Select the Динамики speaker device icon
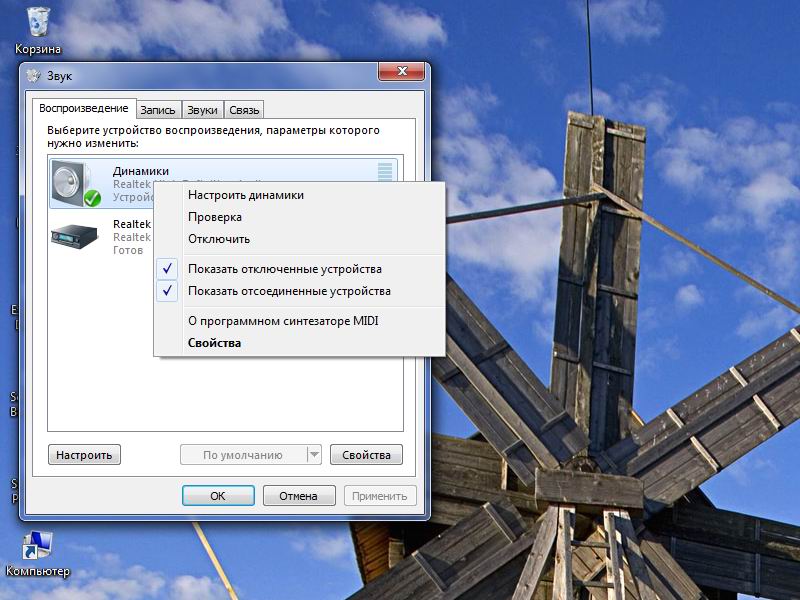 click(76, 183)
